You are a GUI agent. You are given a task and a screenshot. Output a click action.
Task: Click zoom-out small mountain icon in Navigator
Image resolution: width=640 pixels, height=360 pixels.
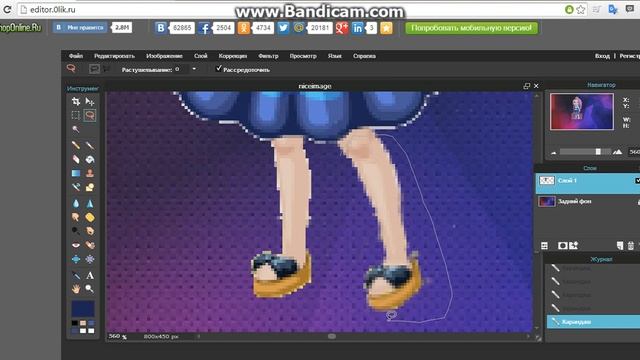click(x=553, y=153)
